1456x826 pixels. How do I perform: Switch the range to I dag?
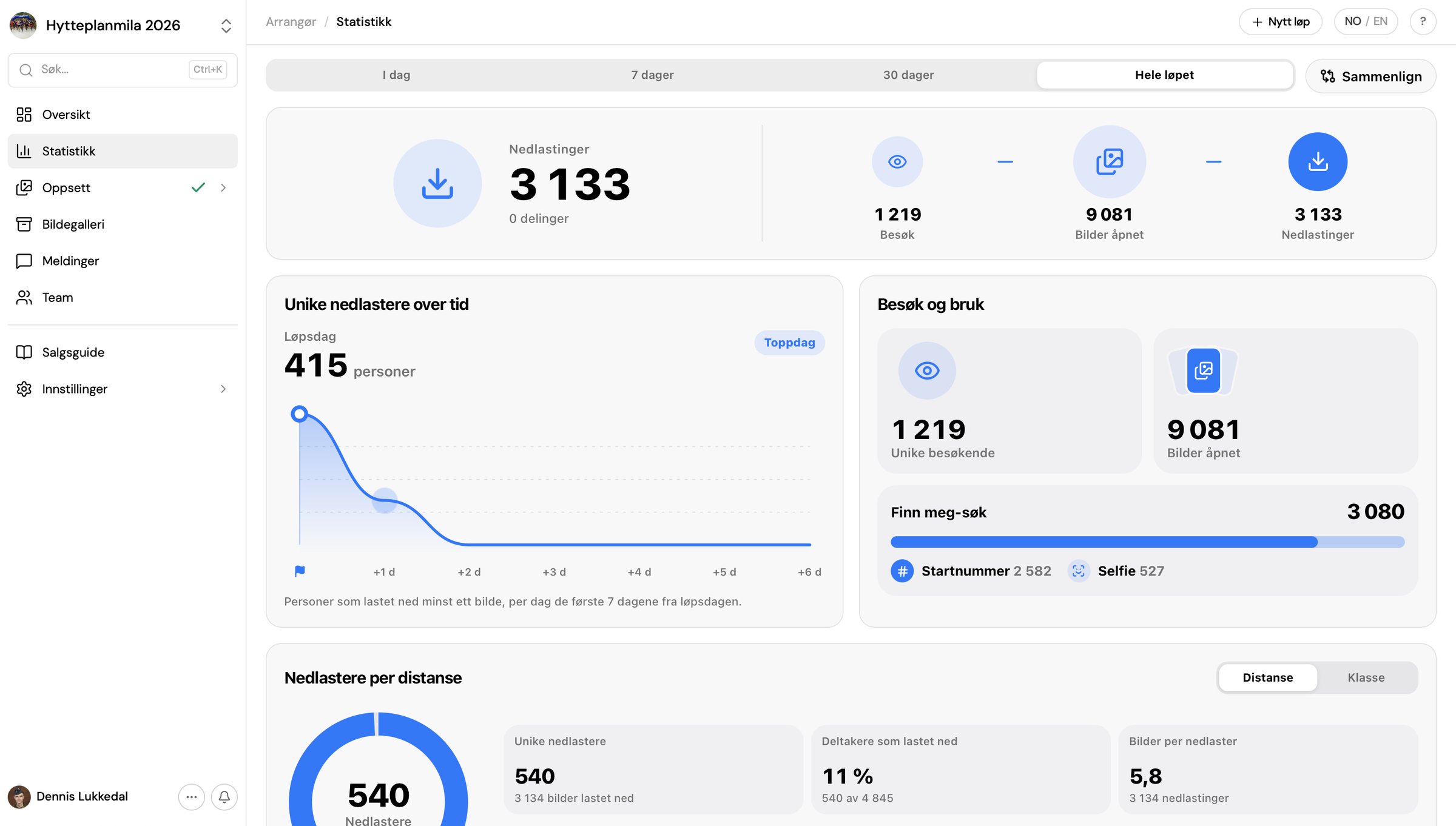[396, 75]
